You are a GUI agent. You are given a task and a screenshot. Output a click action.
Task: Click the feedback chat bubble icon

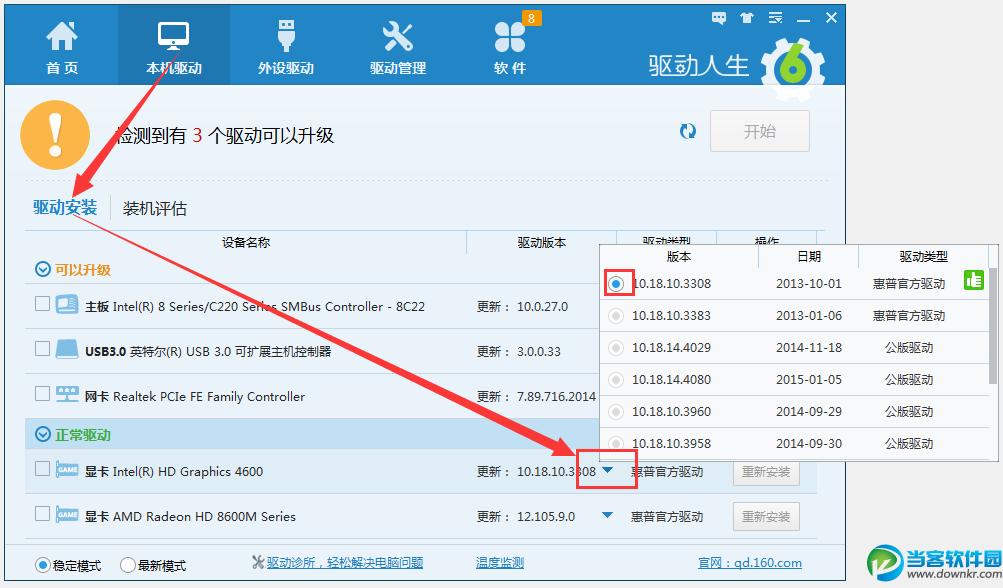[719, 18]
